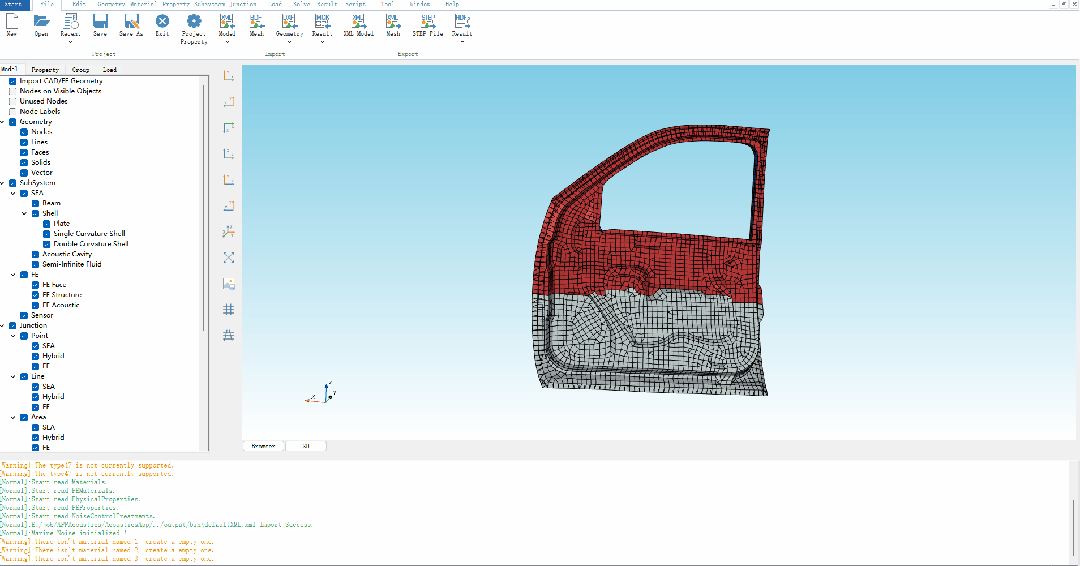Uncheck Import CAD/FE Geometry checkbox
Image resolution: width=1080 pixels, height=566 pixels.
coord(12,81)
